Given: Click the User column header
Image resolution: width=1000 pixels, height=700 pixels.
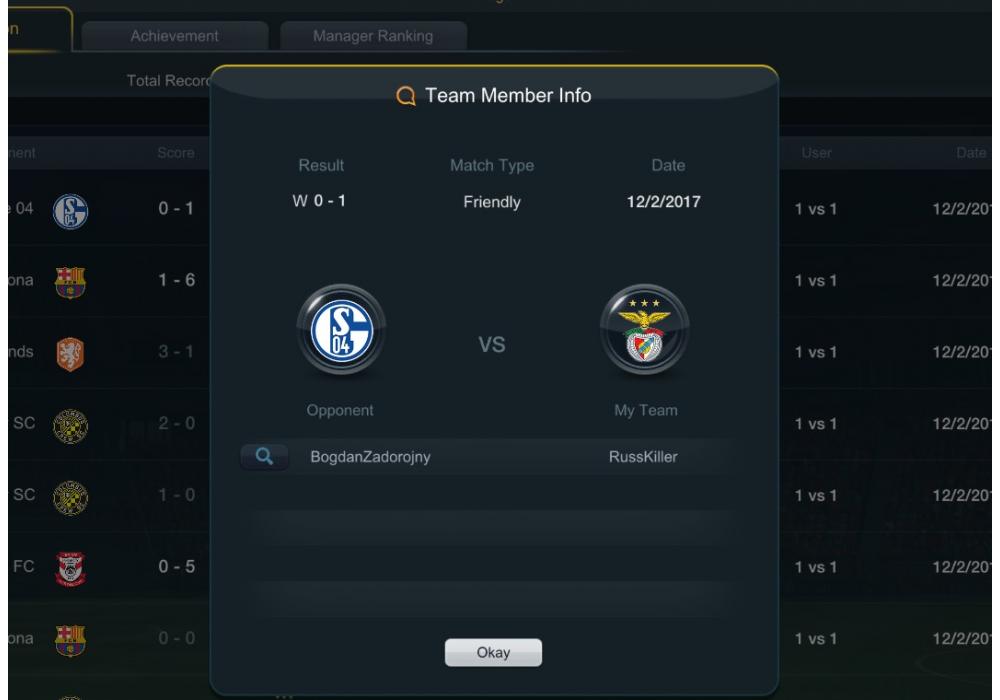Looking at the screenshot, I should tap(816, 153).
